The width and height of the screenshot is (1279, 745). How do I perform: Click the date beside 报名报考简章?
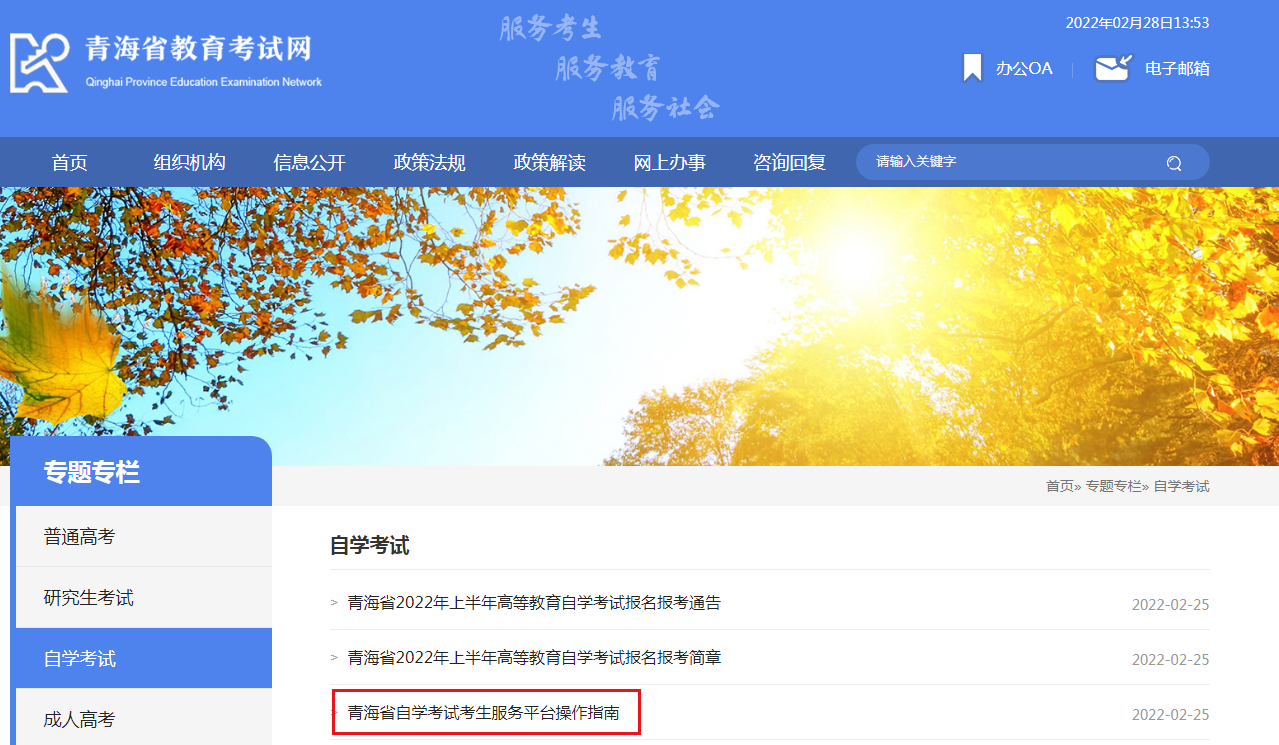point(1171,660)
